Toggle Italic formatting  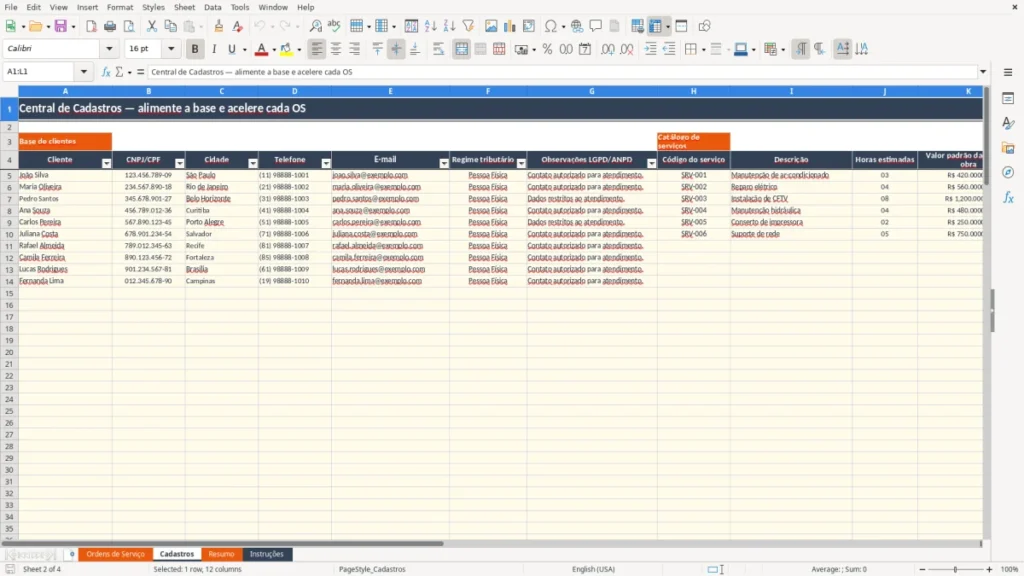214,49
